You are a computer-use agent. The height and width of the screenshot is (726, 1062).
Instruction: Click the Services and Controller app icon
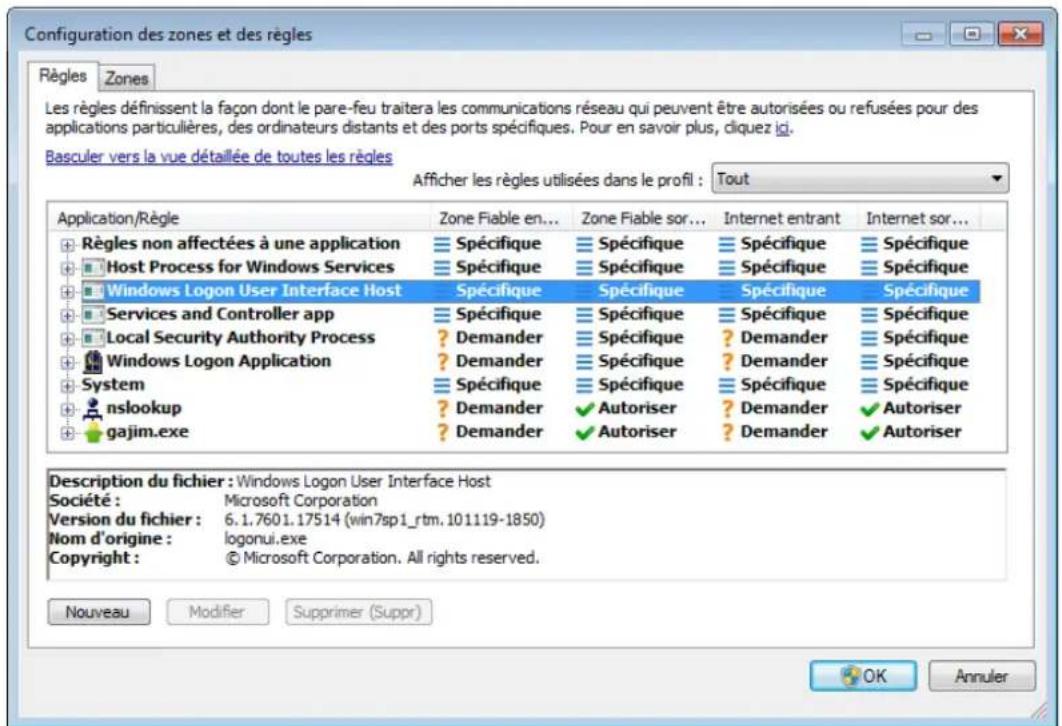click(x=93, y=314)
